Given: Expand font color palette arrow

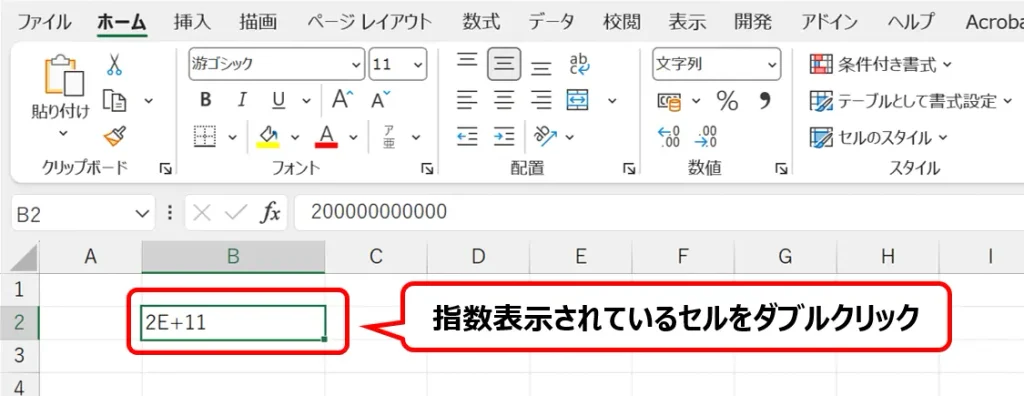Looking at the screenshot, I should 353,137.
